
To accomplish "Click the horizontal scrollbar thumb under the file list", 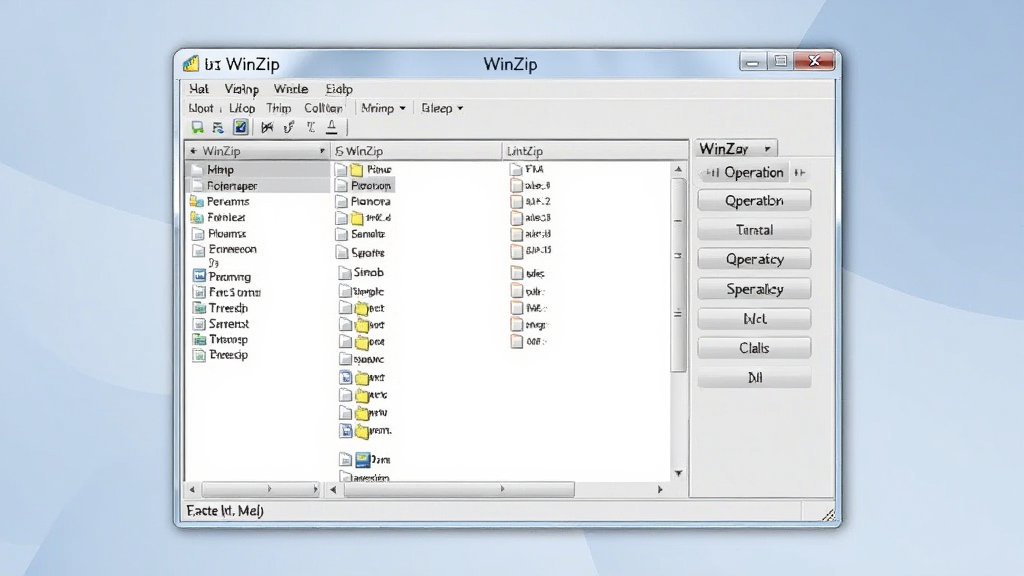I will pyautogui.click(x=460, y=488).
